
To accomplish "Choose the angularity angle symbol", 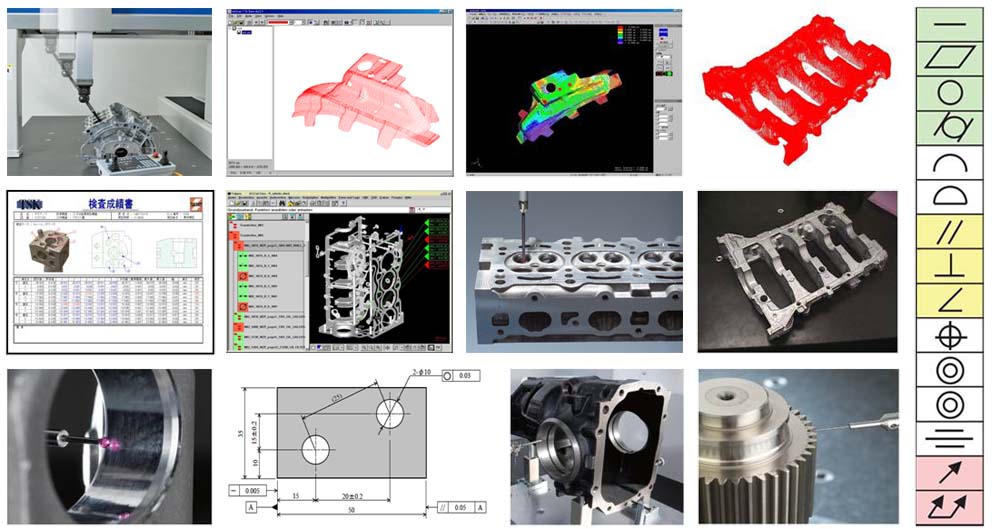I will point(949,300).
